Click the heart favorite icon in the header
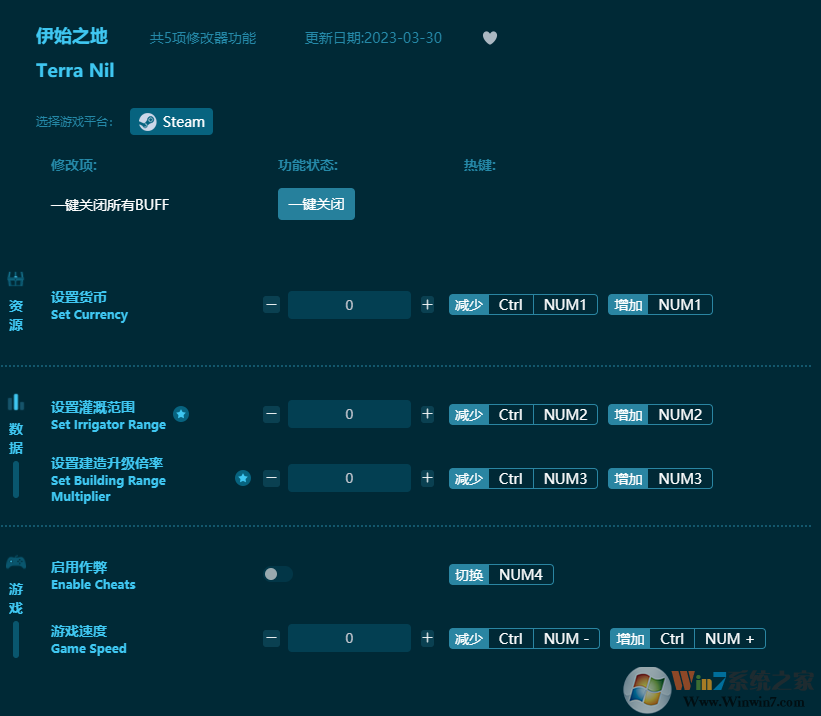Viewport: 821px width, 716px height. click(x=490, y=37)
